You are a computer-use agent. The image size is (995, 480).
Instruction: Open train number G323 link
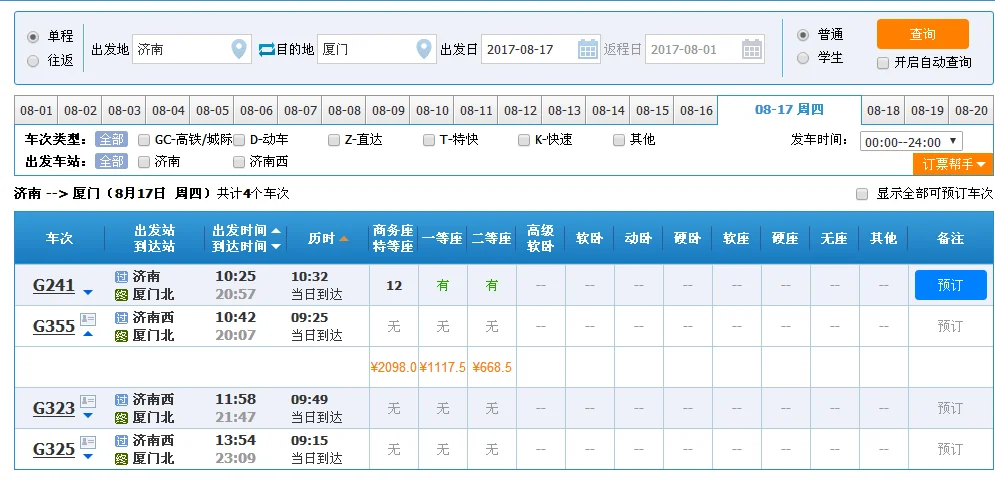(x=54, y=408)
